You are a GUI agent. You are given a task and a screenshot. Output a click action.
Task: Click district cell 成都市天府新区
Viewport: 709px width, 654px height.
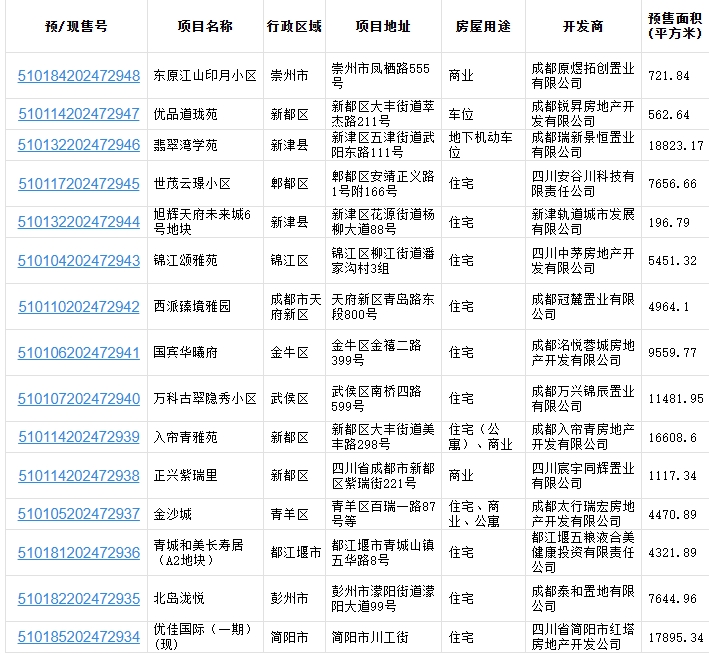(x=296, y=307)
